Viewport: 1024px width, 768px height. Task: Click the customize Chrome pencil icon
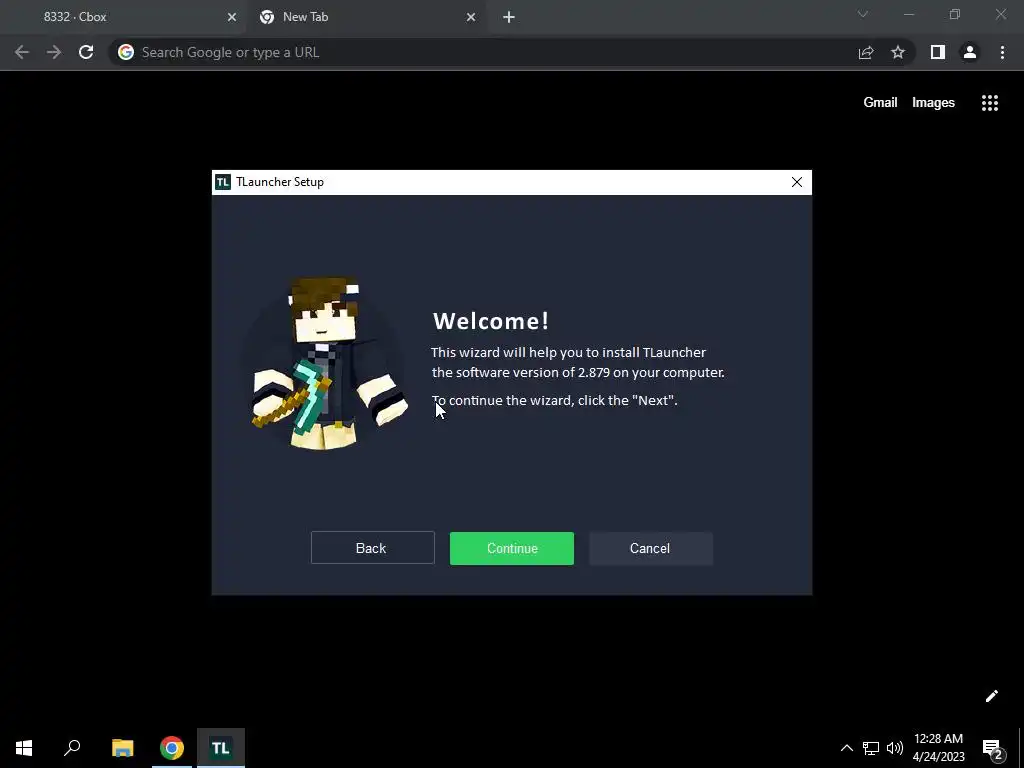991,696
